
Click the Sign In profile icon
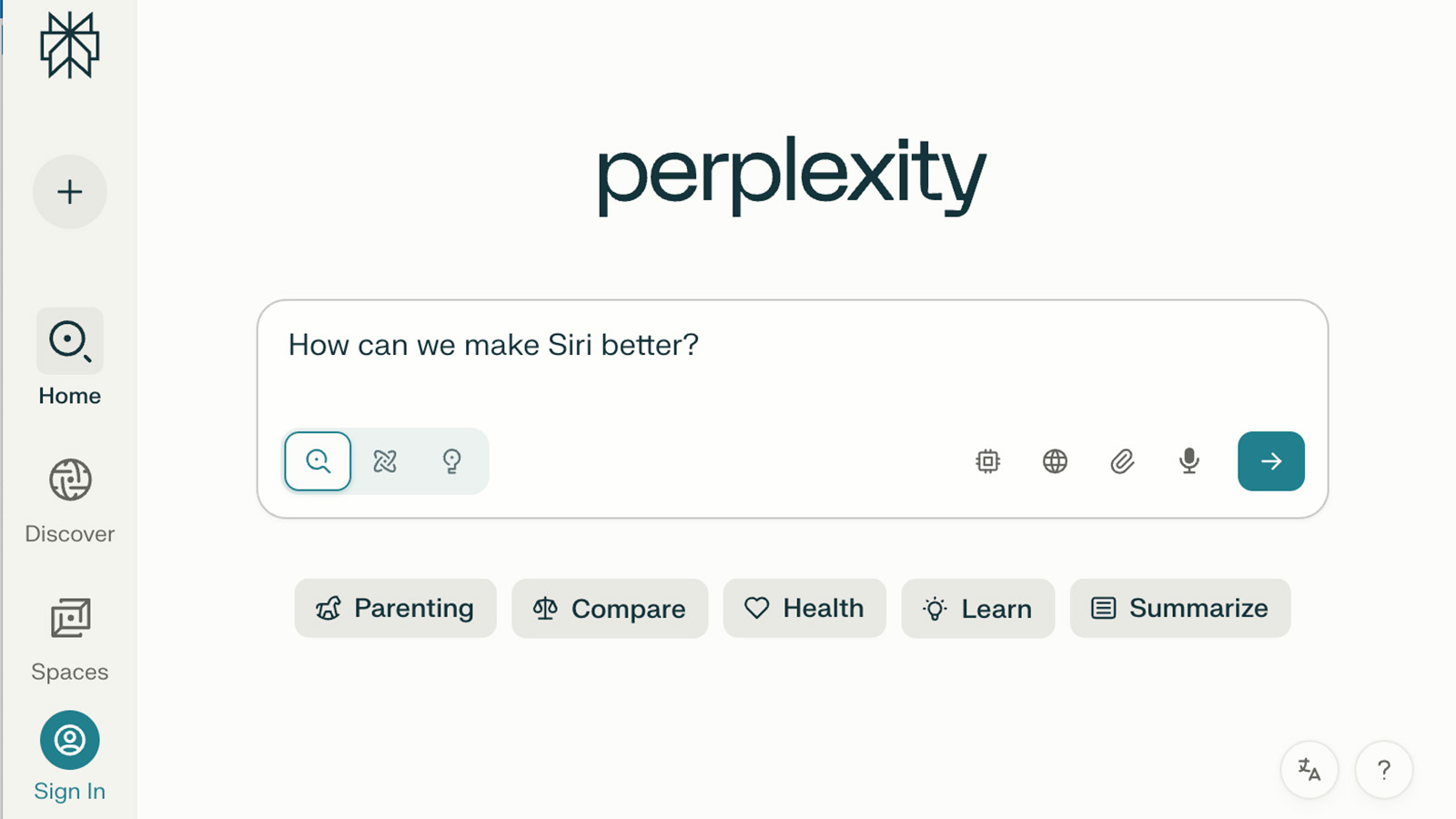pyautogui.click(x=70, y=740)
